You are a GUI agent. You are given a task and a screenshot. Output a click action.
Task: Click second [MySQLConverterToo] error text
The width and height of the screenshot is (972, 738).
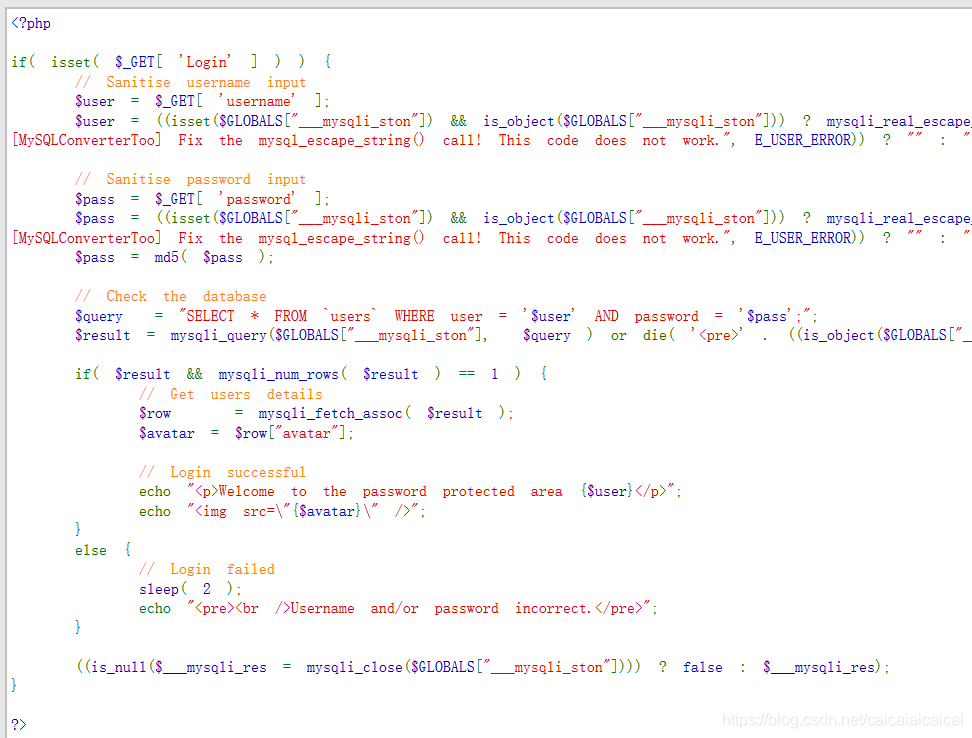86,238
